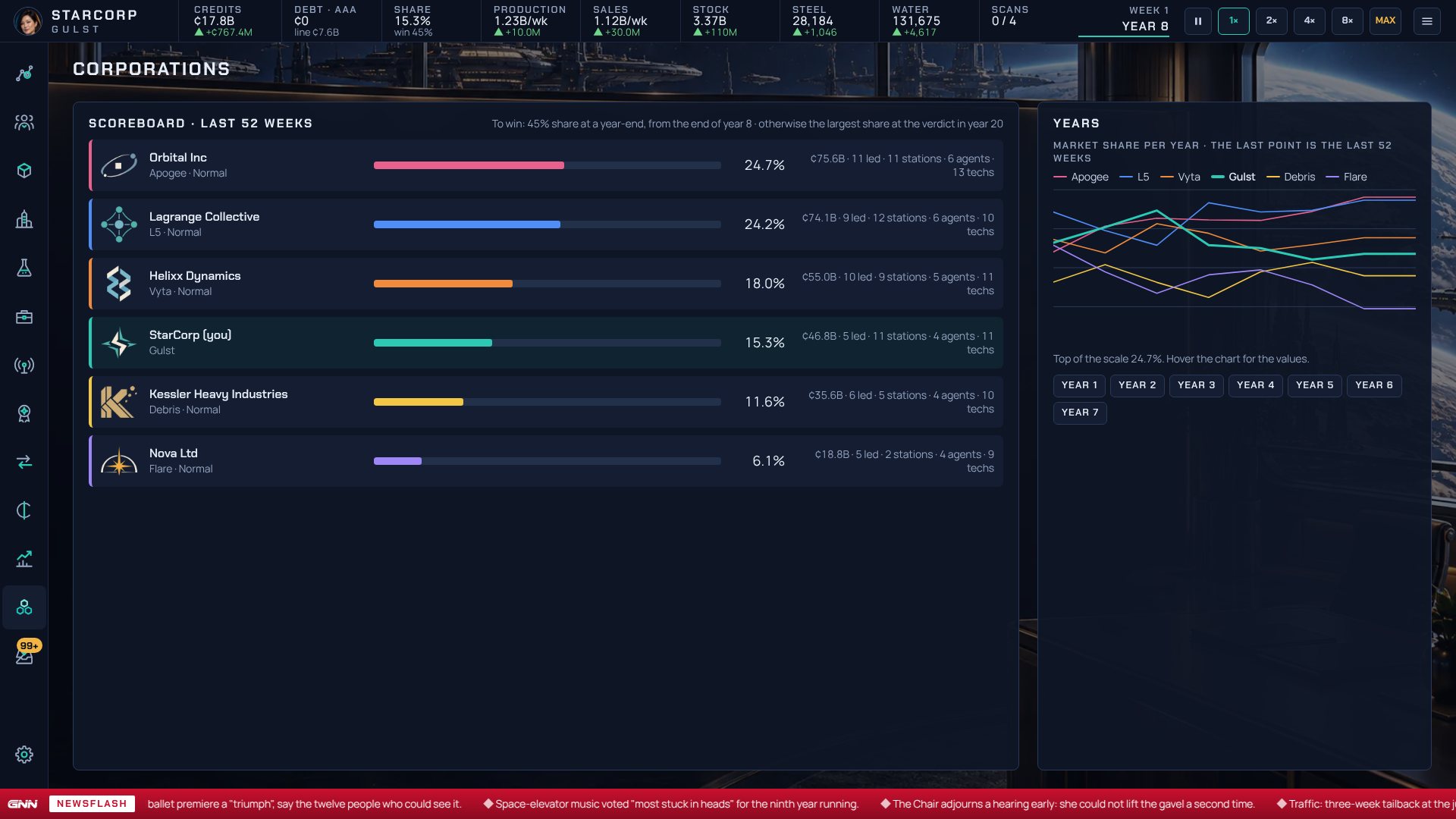1456x819 pixels.
Task: Click the Gulst legend entry in chart
Action: [1233, 177]
